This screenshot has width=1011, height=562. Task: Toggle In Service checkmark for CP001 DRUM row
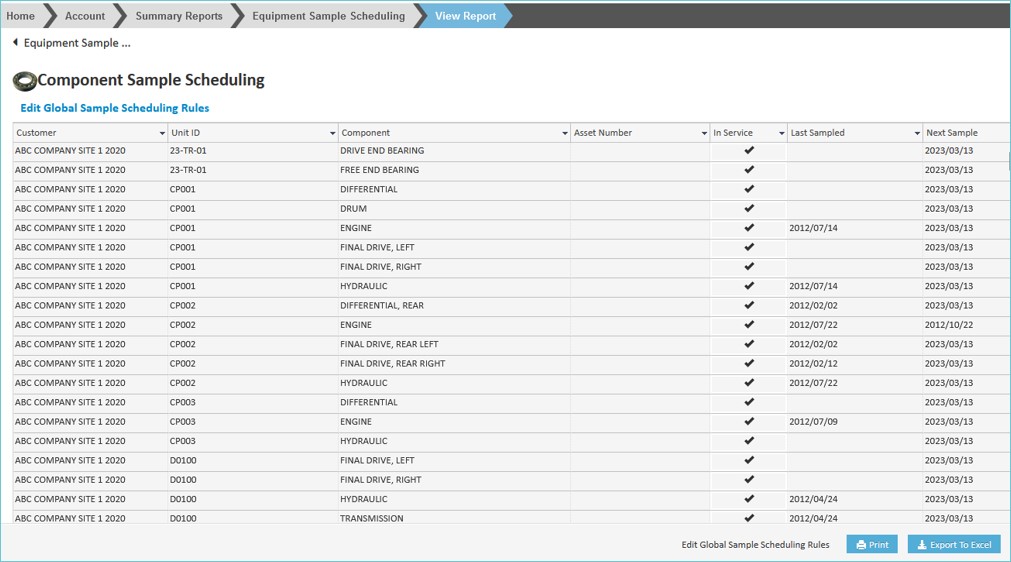tap(749, 209)
